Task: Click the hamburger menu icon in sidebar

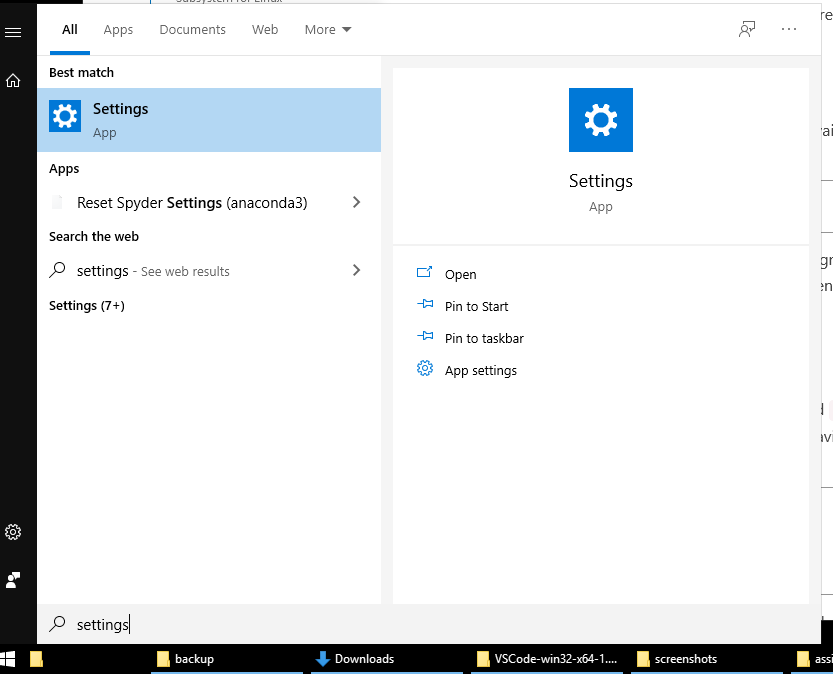Action: tap(13, 32)
